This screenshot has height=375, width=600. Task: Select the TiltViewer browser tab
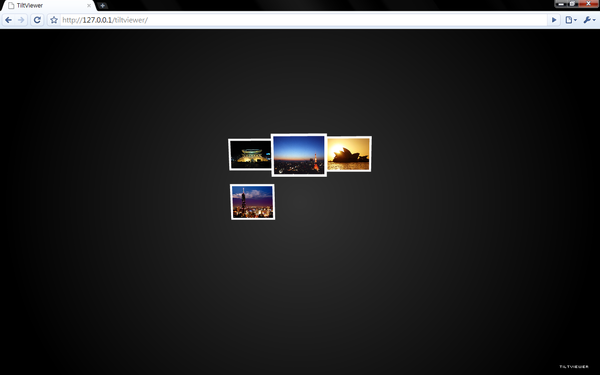[x=48, y=6]
